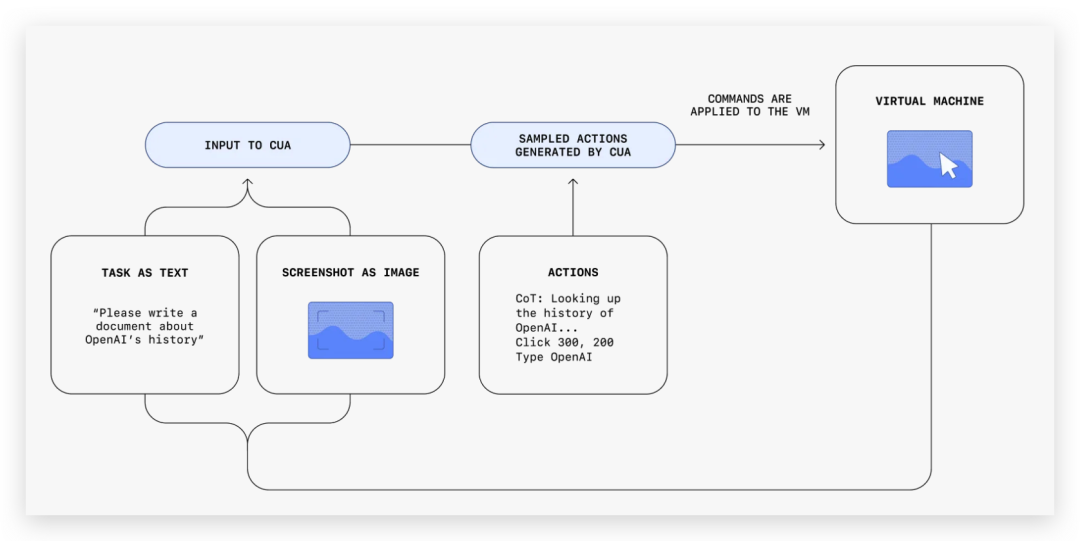Click the up arrowhead below Sampled Actions
This screenshot has width=1080, height=541.
pos(573,183)
